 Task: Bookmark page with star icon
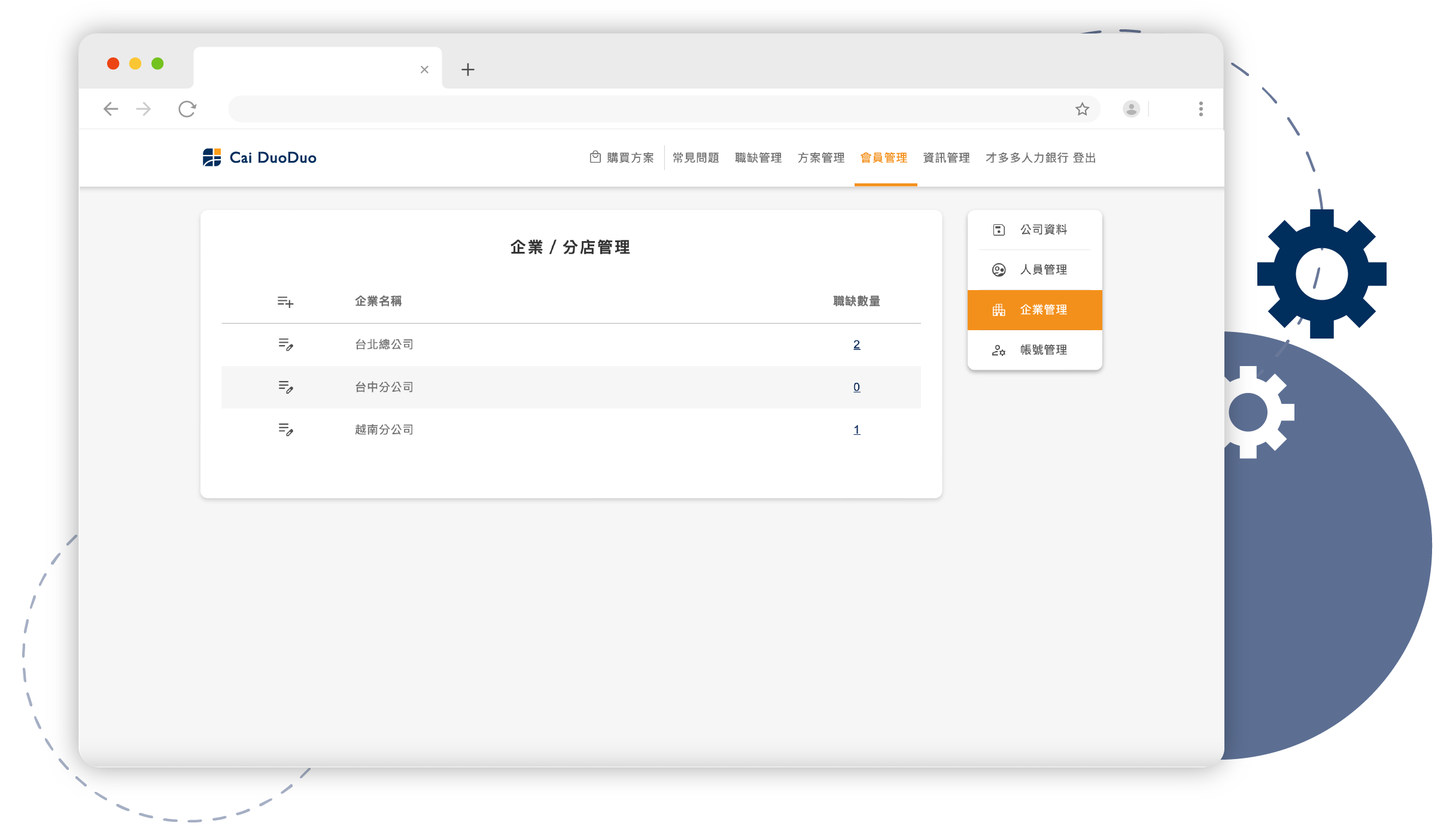1082,109
